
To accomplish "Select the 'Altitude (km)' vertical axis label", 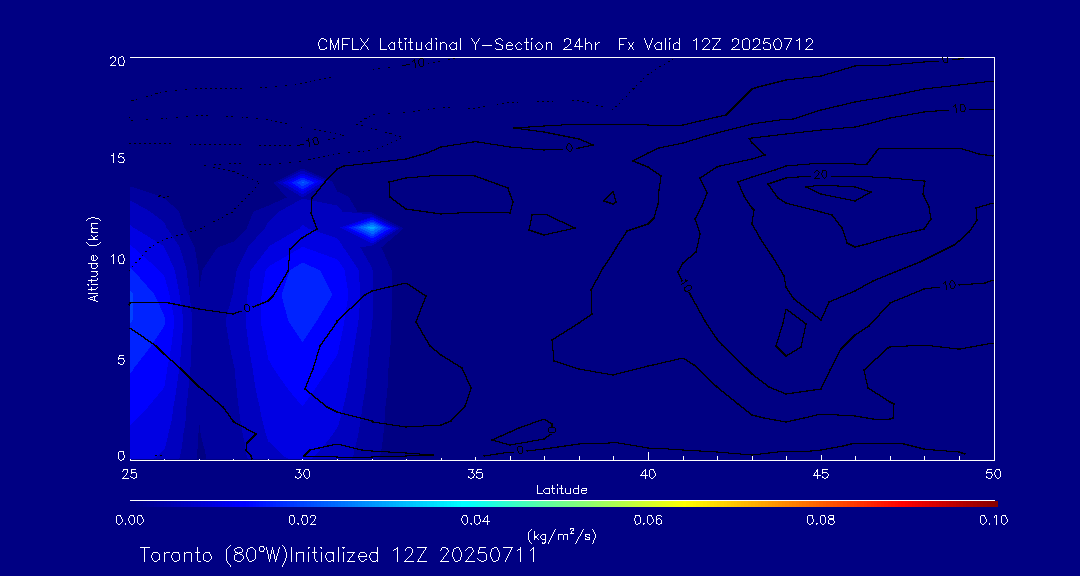I will click(x=93, y=259).
